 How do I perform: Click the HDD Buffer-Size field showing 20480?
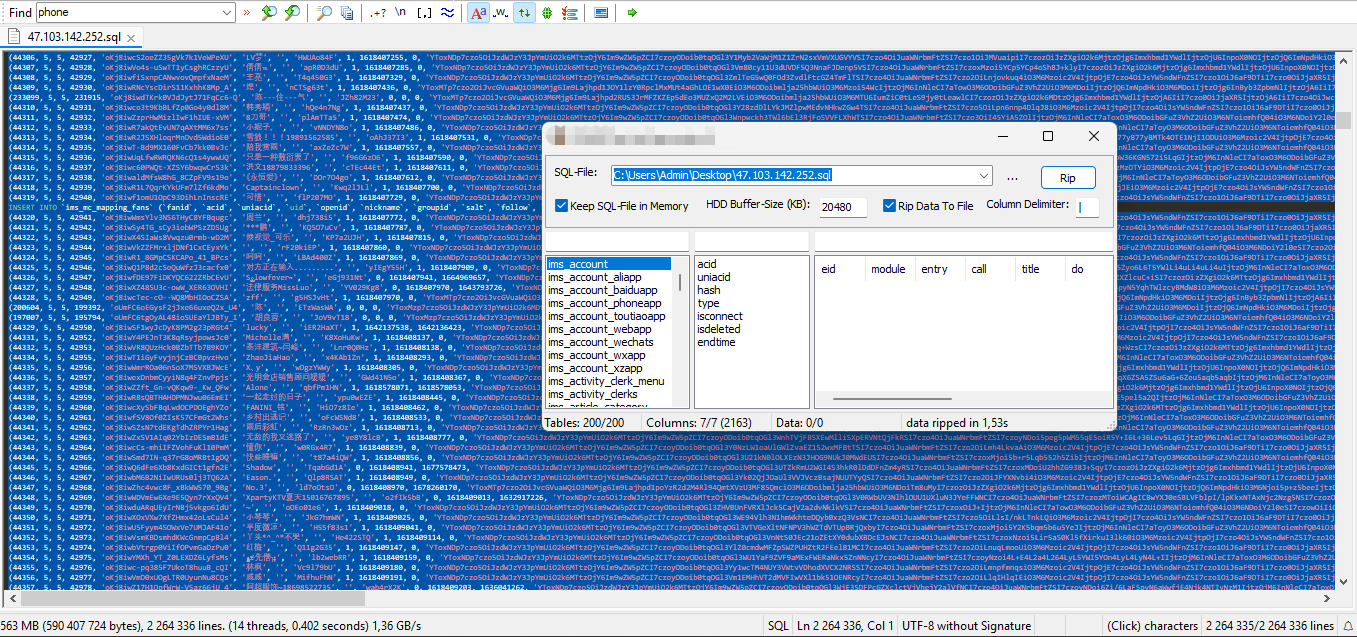tap(843, 207)
